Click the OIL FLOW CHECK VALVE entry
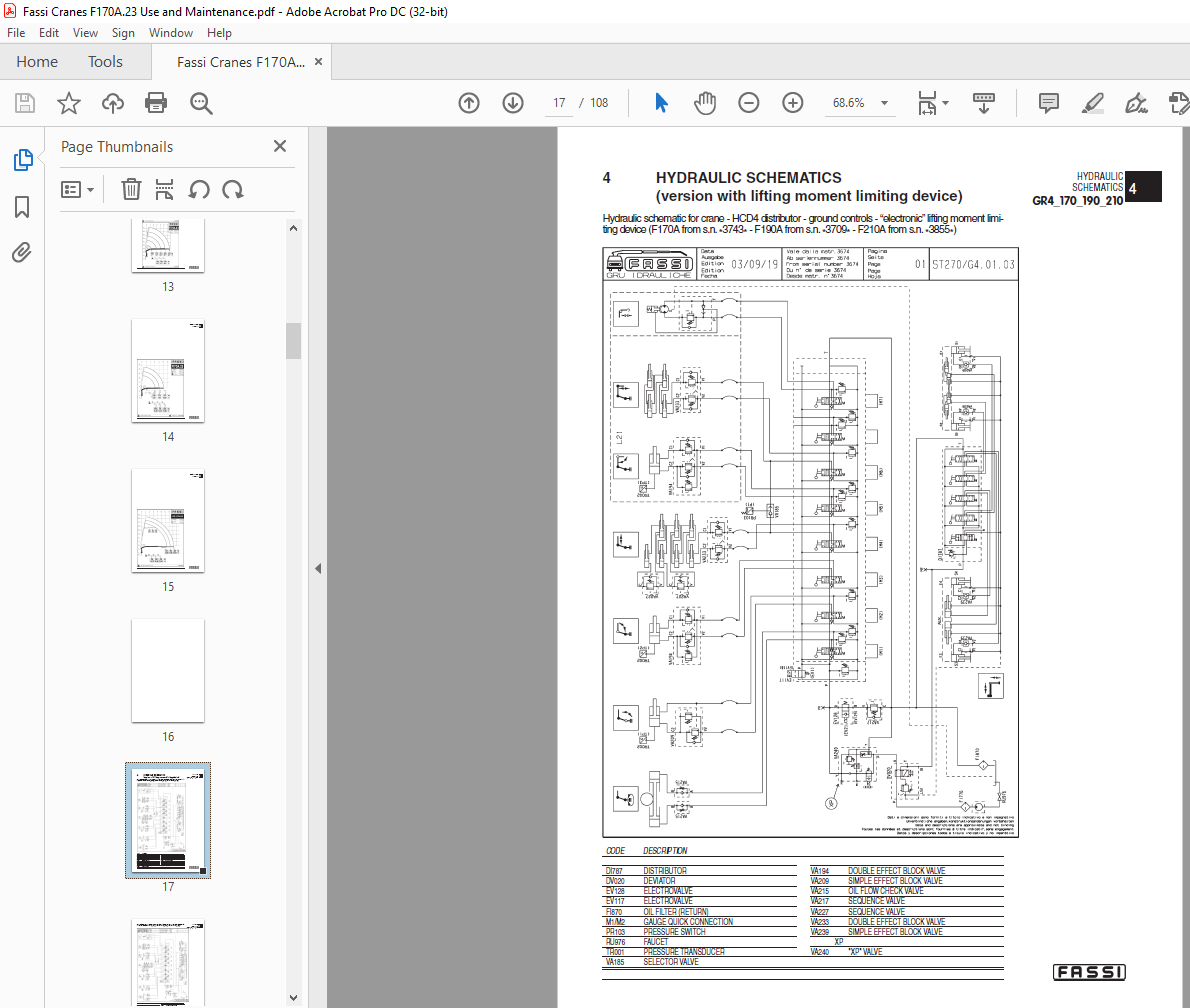The image size is (1190, 1008). tap(886, 891)
